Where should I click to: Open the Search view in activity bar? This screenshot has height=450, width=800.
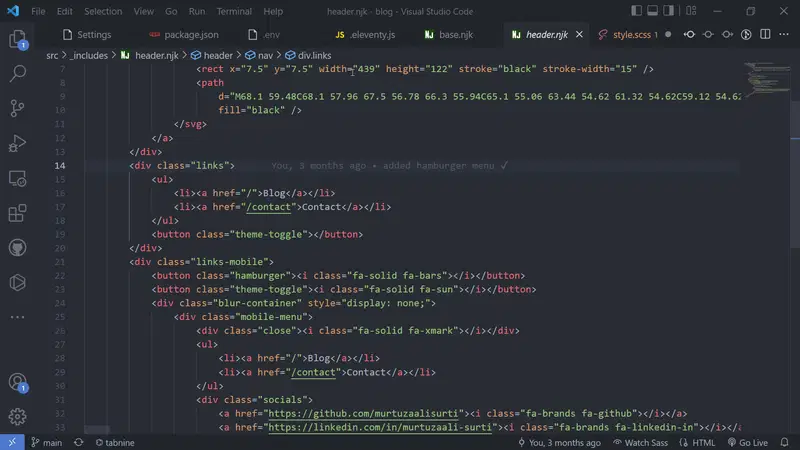(x=17, y=73)
